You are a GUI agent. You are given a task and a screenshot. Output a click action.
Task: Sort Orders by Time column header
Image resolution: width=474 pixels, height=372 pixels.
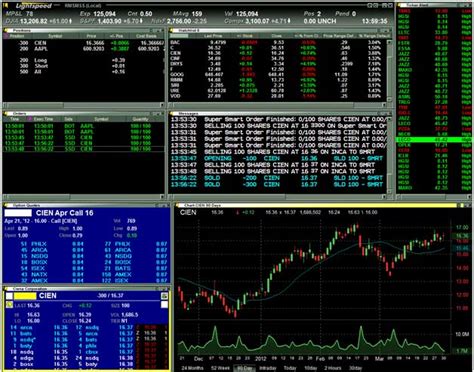click(15, 119)
